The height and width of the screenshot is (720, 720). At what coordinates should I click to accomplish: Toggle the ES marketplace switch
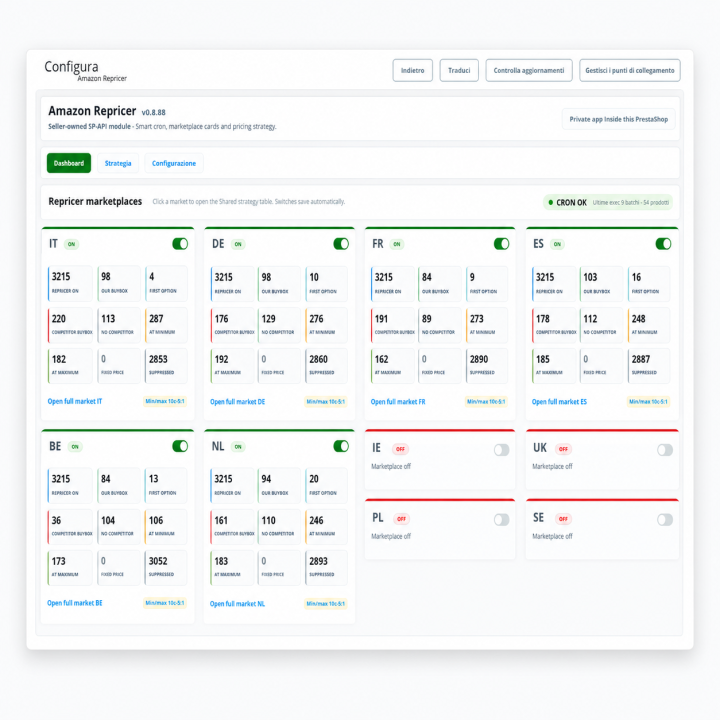(664, 244)
